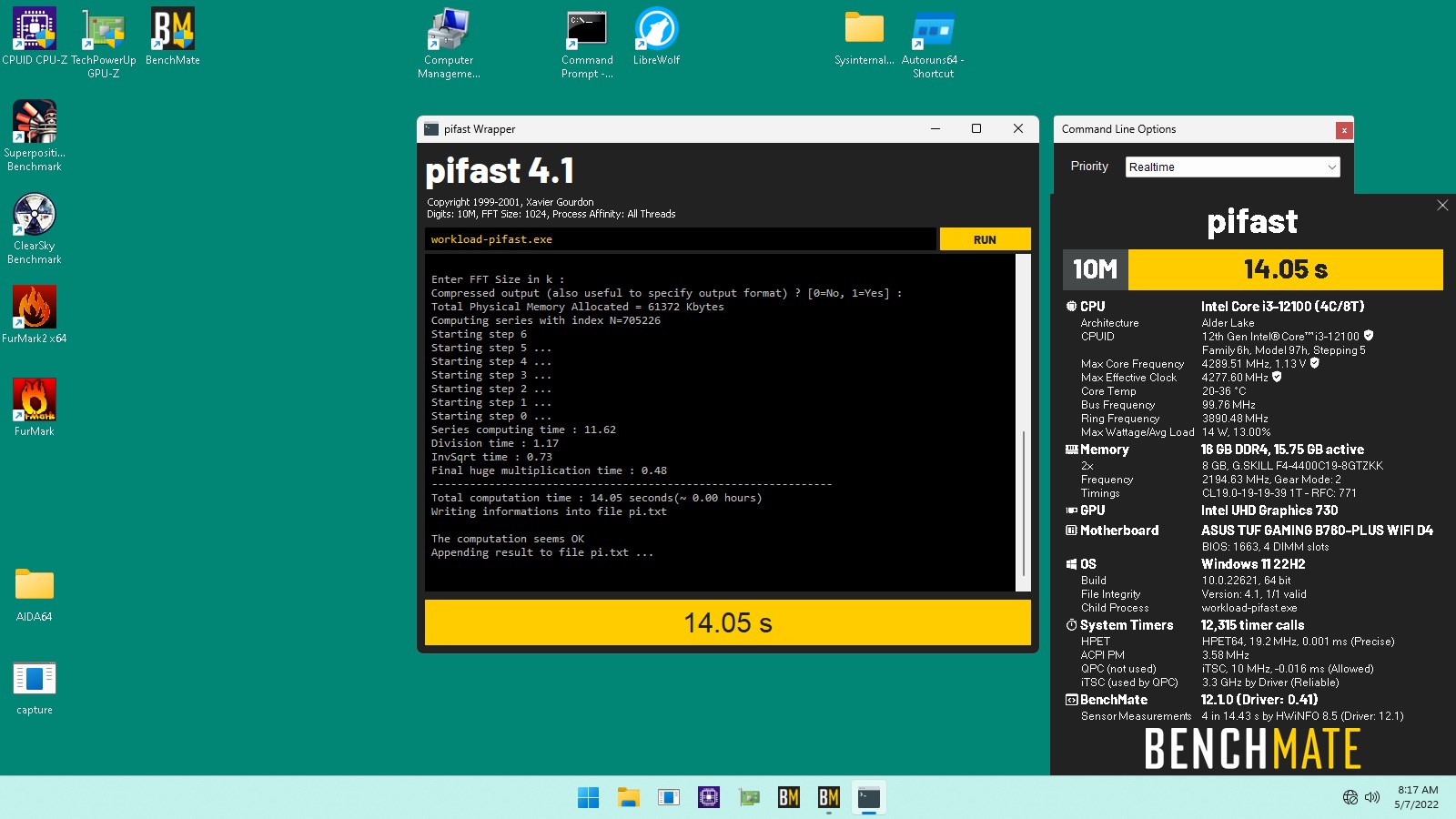The image size is (1456, 819).
Task: Open GPU-Z icon in taskbar
Action: [748, 798]
